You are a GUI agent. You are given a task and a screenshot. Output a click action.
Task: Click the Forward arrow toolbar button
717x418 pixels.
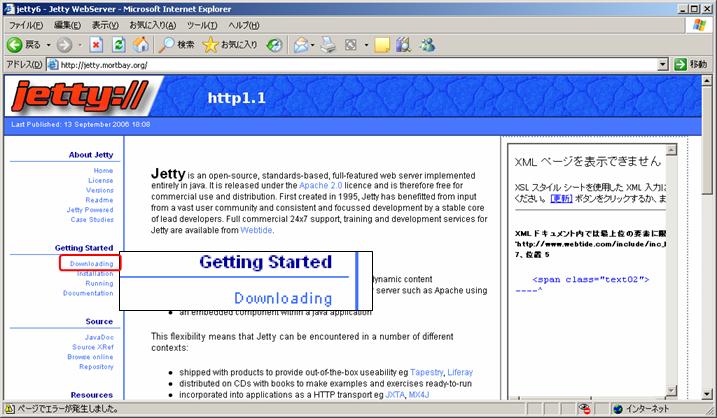click(x=64, y=44)
